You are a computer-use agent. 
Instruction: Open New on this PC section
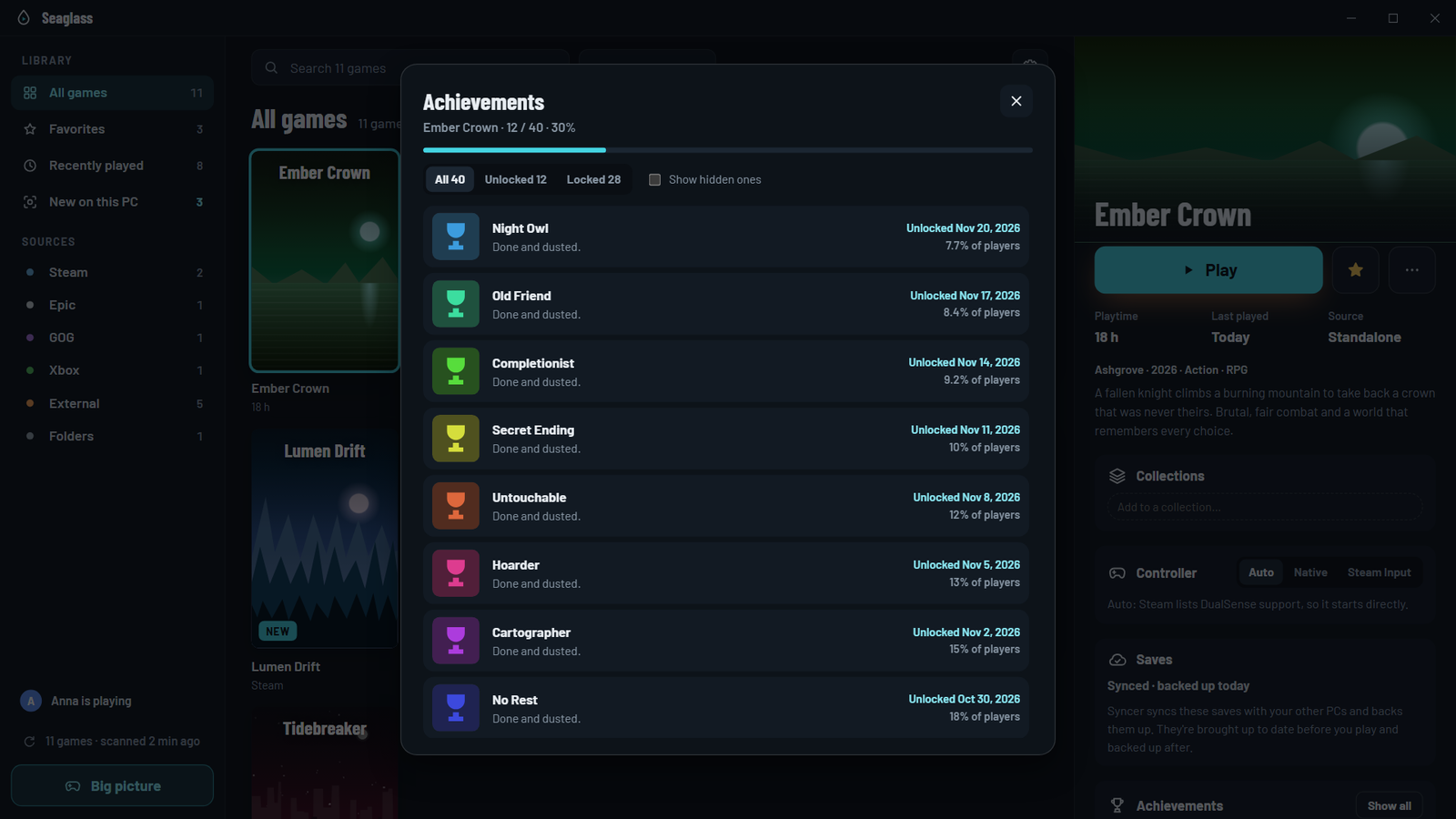tap(112, 202)
